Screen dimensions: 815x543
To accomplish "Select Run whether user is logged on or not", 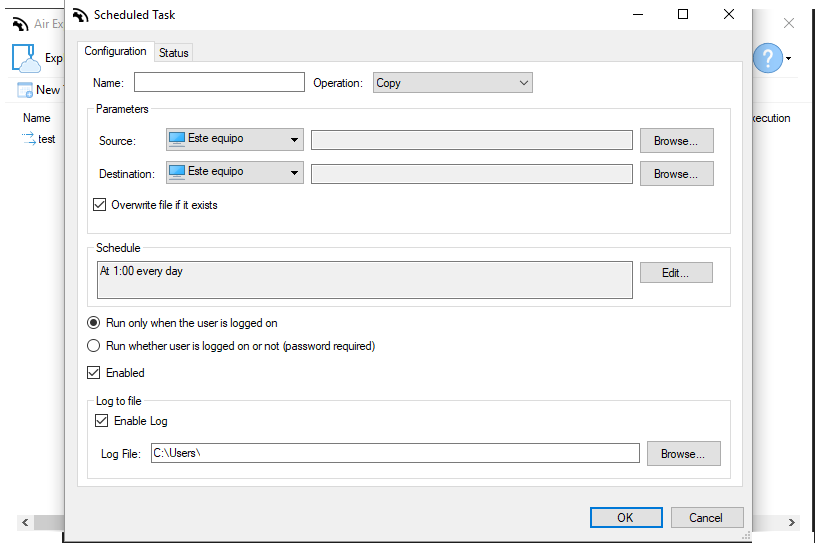I will (94, 346).
